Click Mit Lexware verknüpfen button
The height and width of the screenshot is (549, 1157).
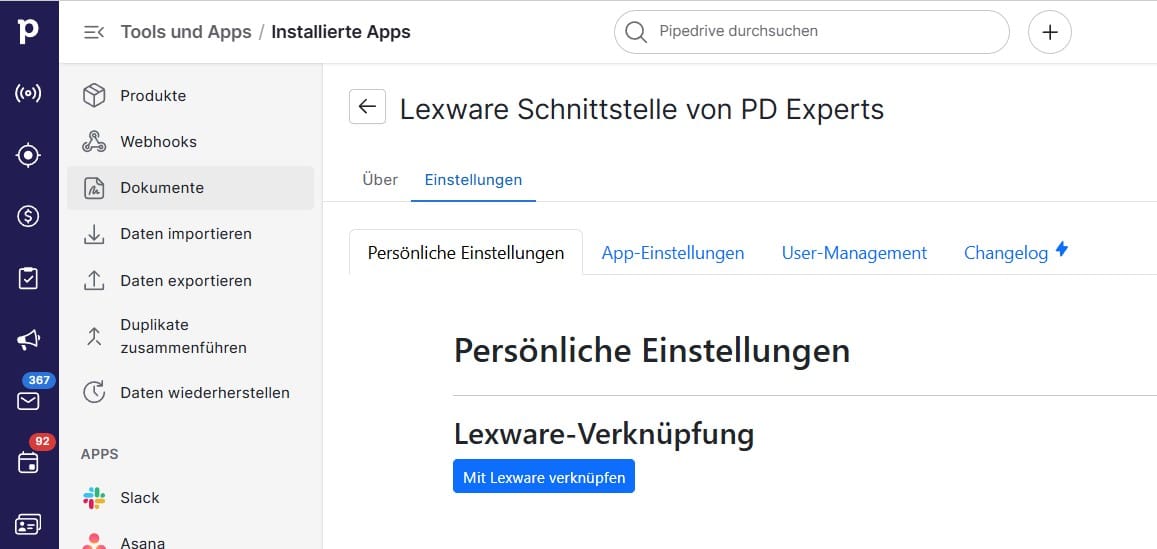tap(544, 477)
